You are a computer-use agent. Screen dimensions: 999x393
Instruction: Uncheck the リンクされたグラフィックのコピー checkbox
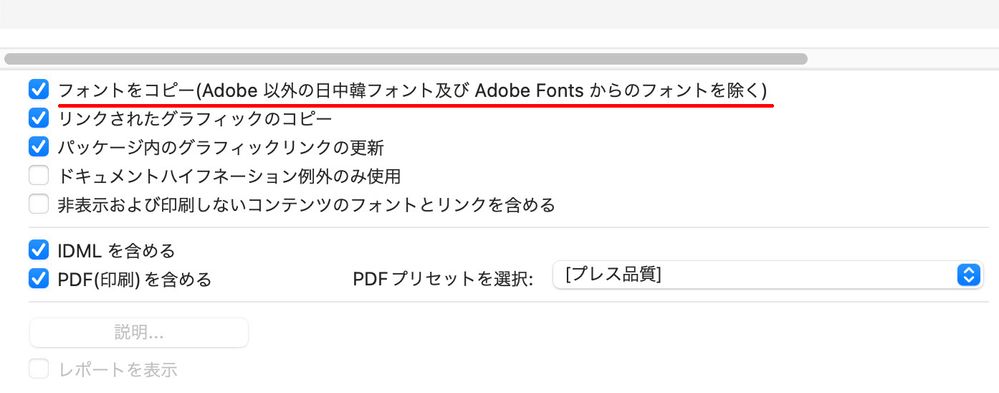[39, 118]
